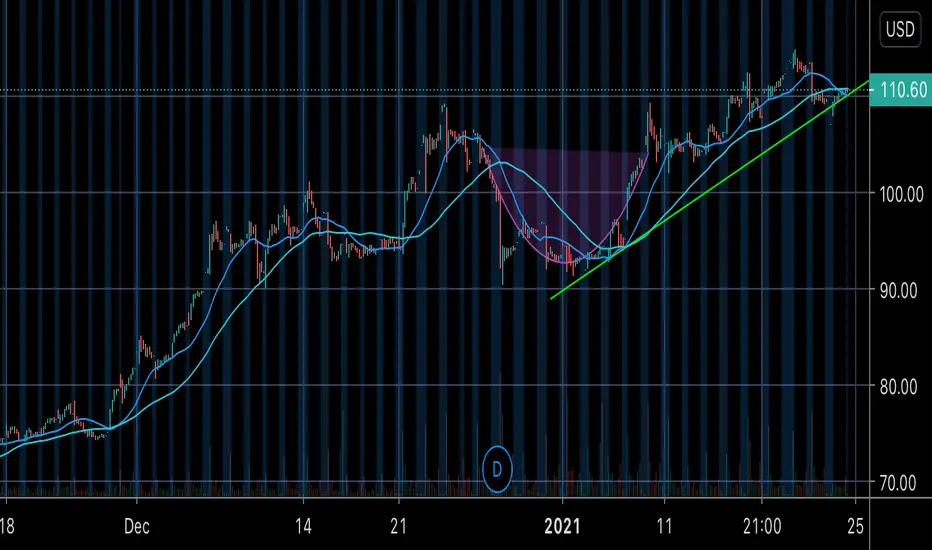Click the 100.00 price axis label
The width and height of the screenshot is (932, 550).
click(901, 194)
